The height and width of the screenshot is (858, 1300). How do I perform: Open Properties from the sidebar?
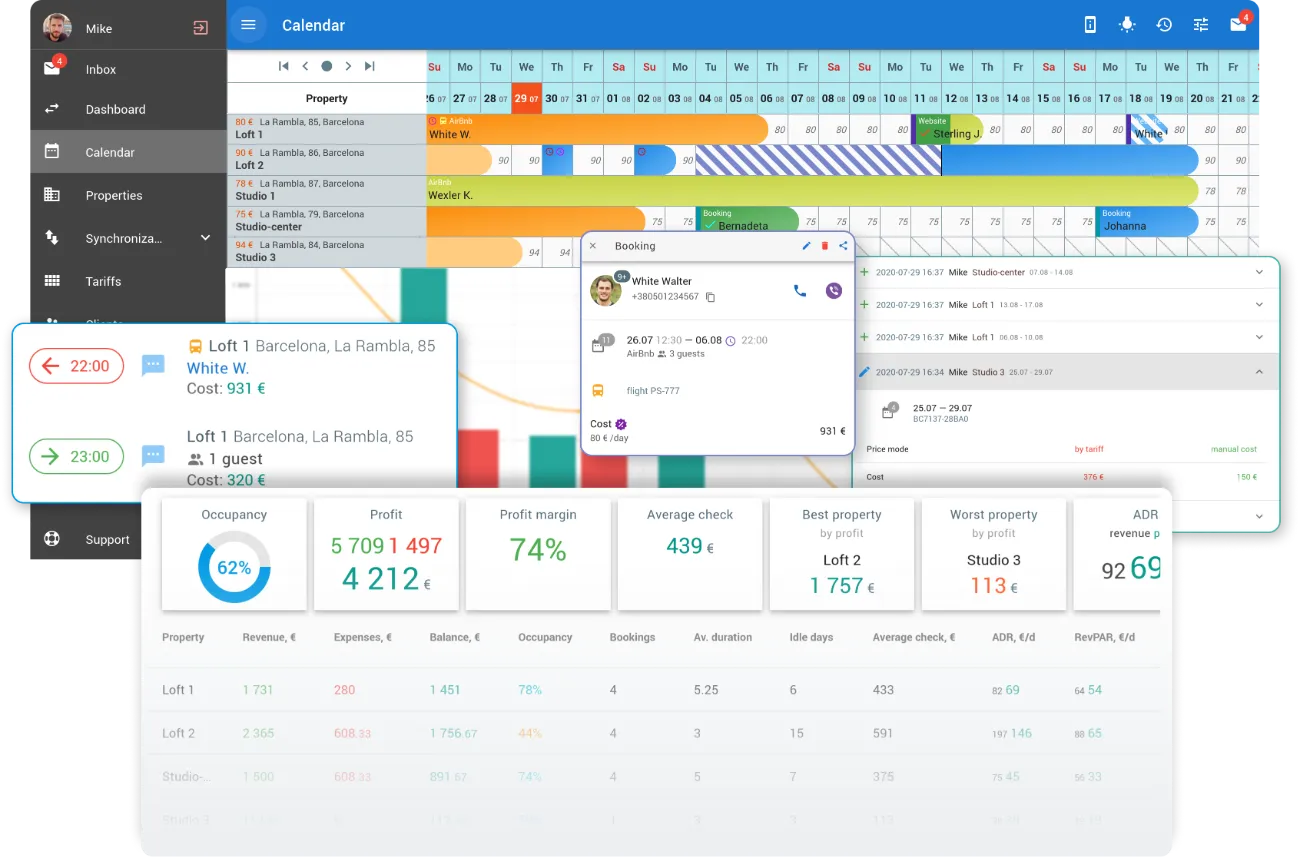114,196
